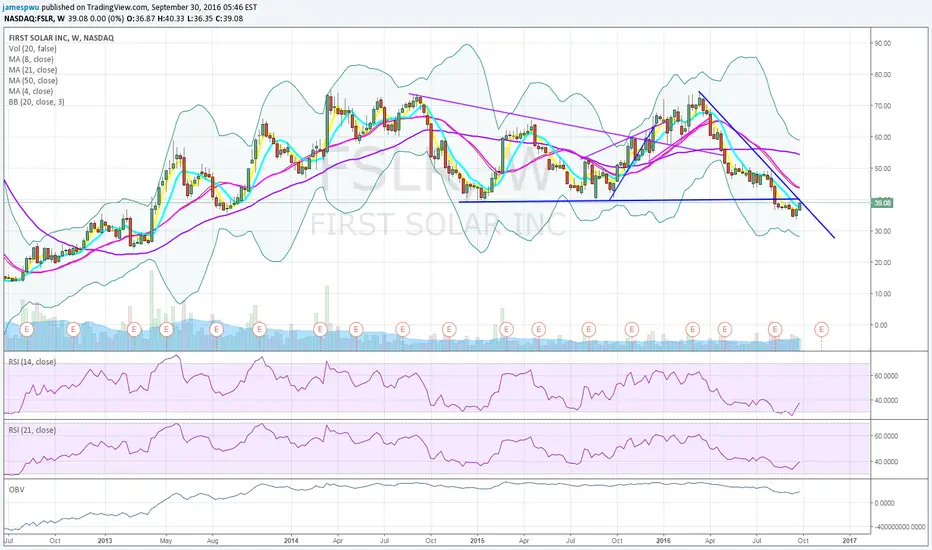Image resolution: width=932 pixels, height=550 pixels.
Task: Click the 80.00 price axis label
Action: coord(882,75)
